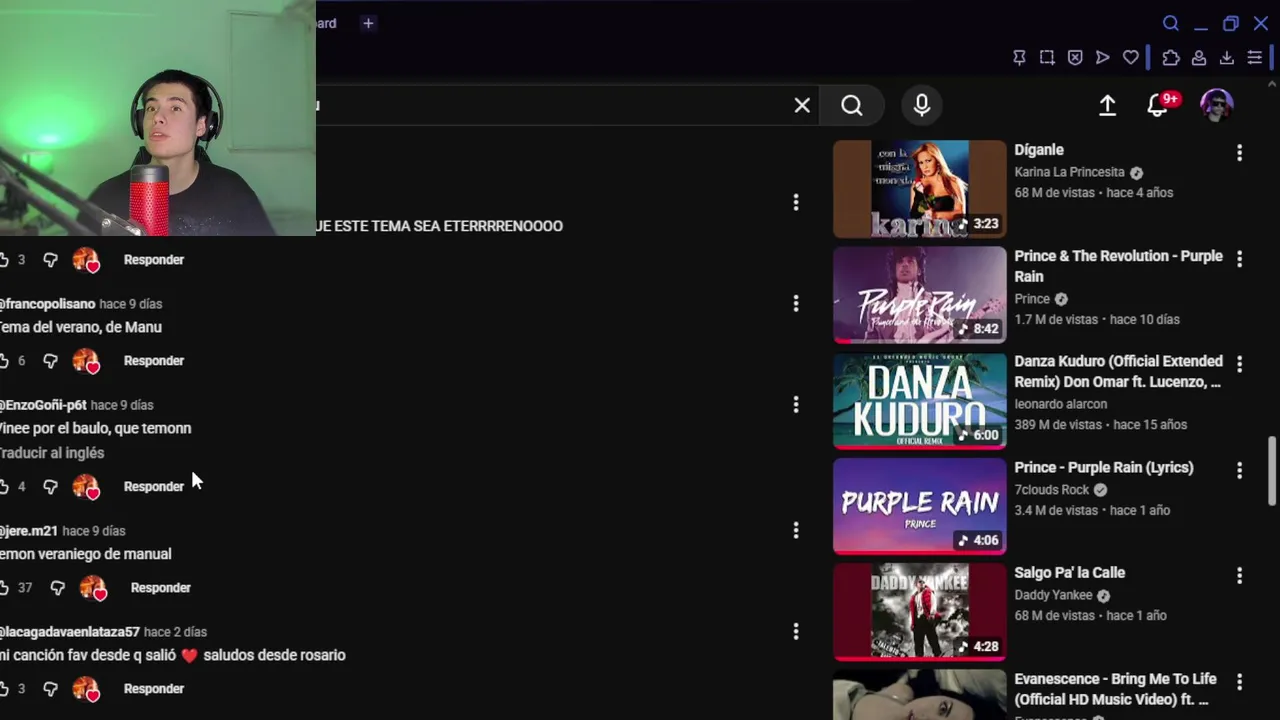This screenshot has width=1280, height=720.
Task: Open the browser extensions puzzle icon
Action: [x=1171, y=58]
